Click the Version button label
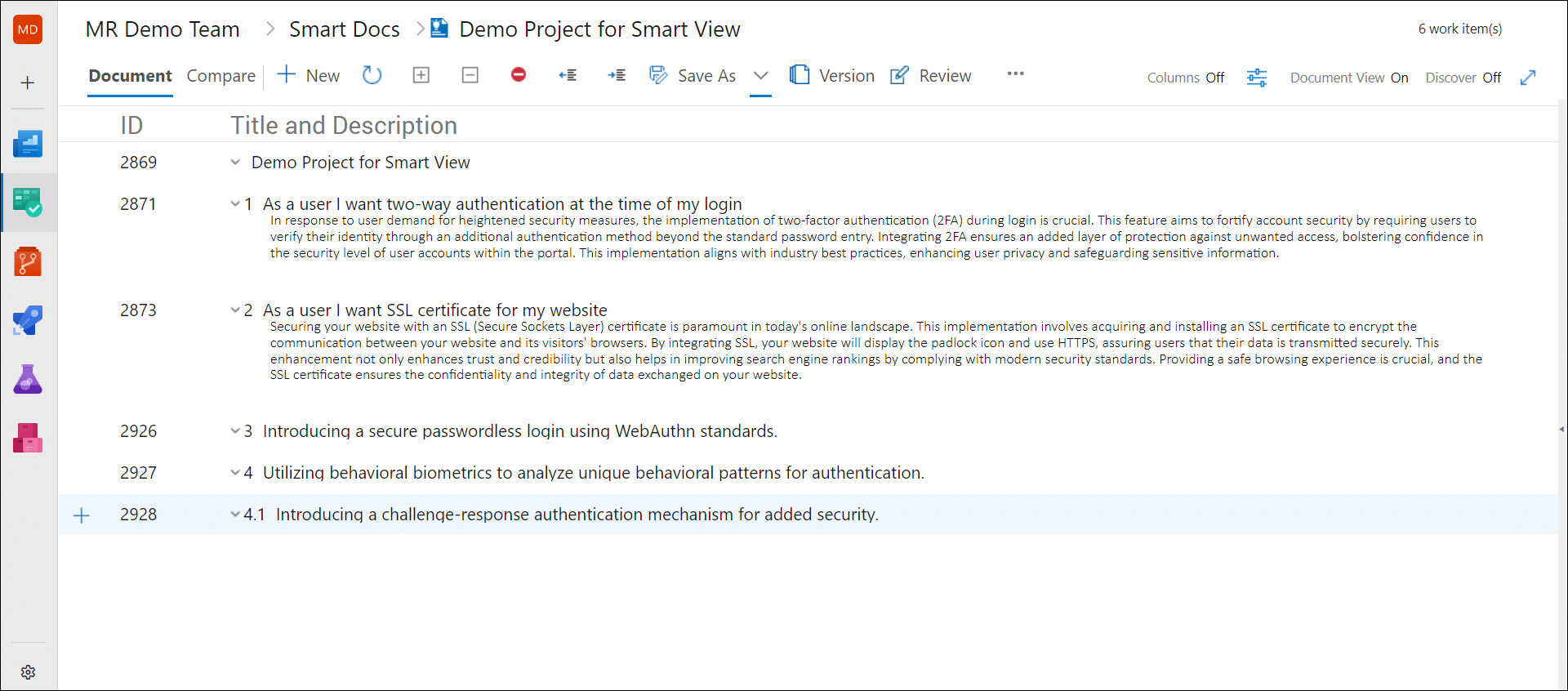Image resolution: width=1568 pixels, height=691 pixels. 847,76
